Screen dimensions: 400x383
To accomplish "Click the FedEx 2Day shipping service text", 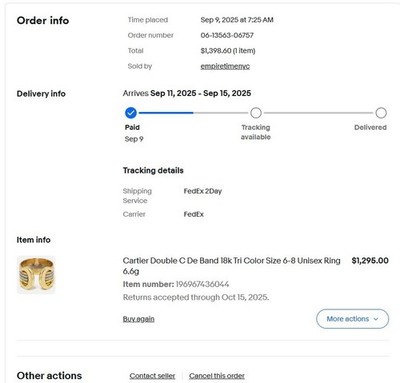I will click(x=203, y=191).
